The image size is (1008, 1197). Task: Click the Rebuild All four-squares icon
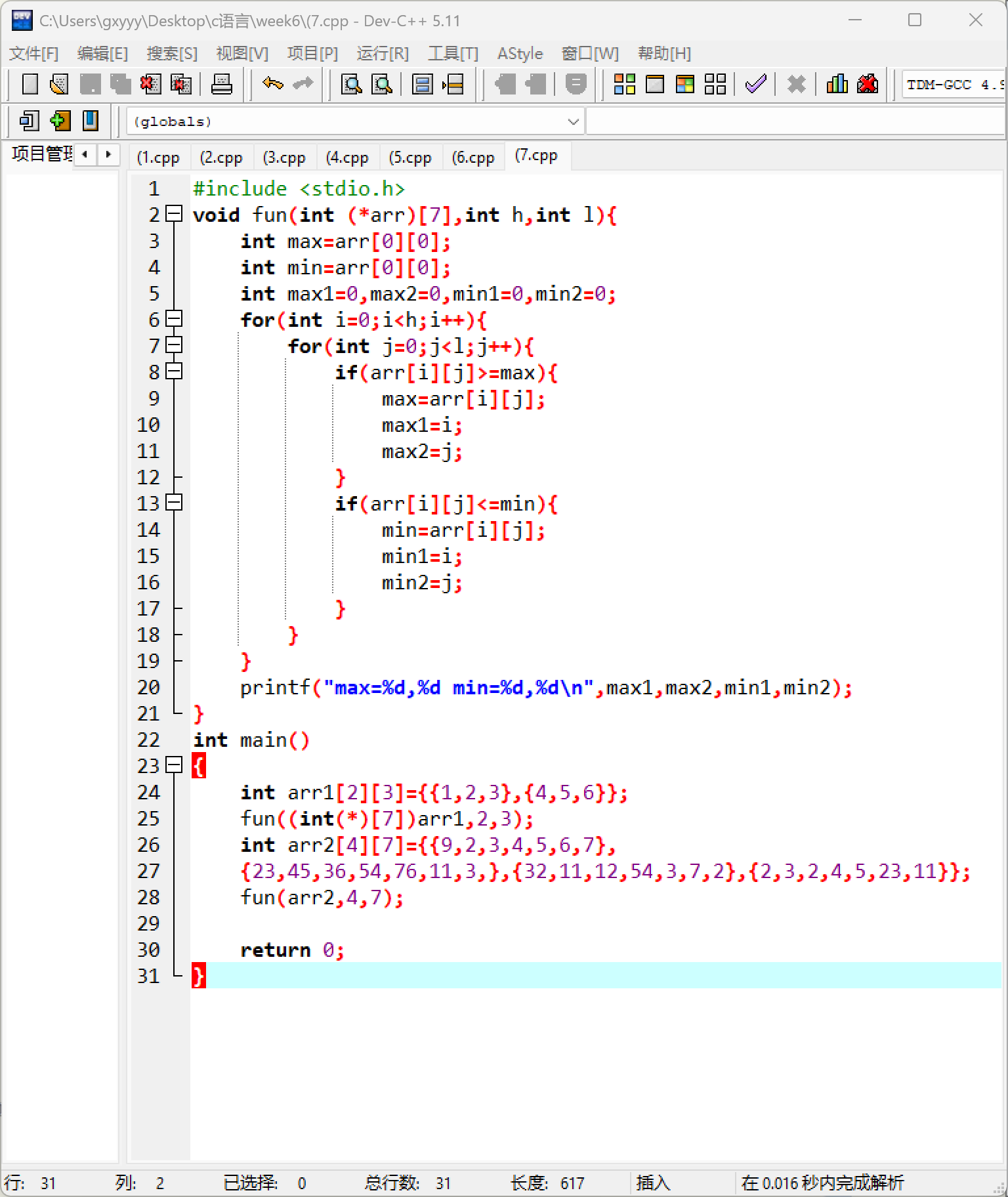(715, 84)
